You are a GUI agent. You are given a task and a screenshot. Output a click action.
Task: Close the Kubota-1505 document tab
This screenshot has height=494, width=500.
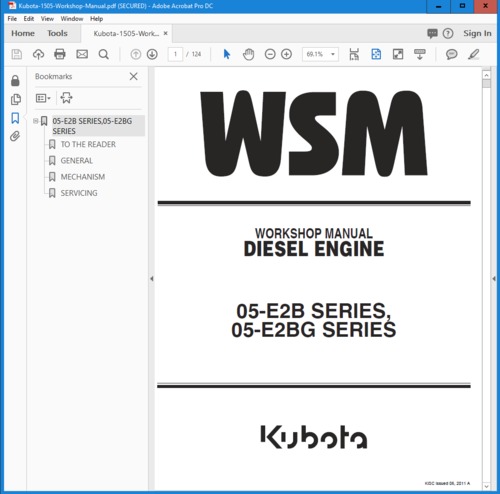tap(165, 33)
